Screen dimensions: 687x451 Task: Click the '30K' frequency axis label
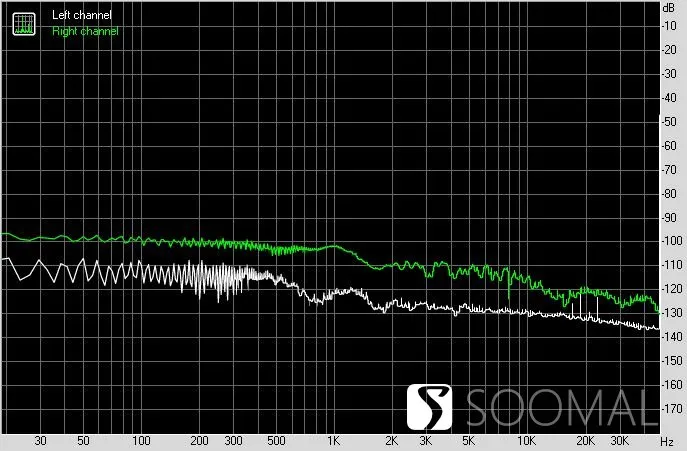[620, 441]
